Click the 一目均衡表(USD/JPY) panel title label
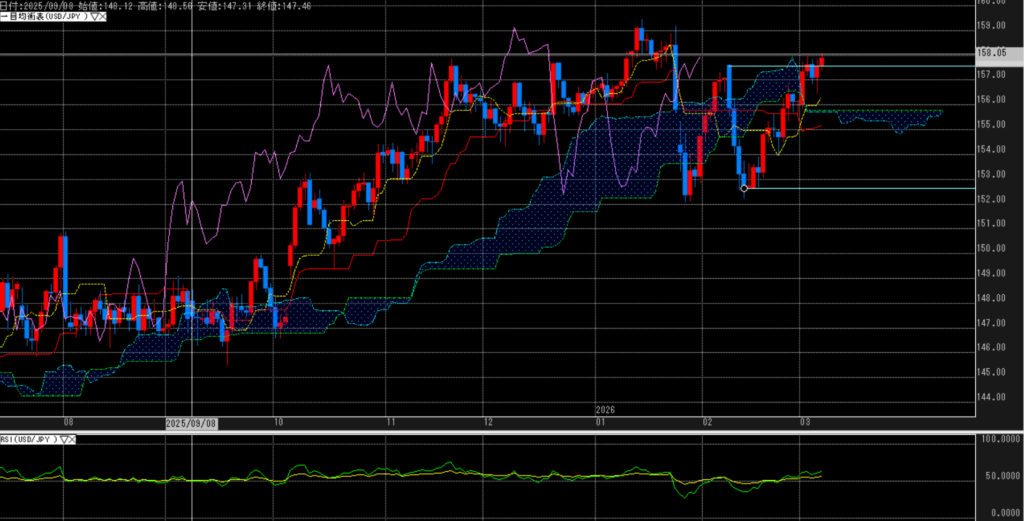 tap(46, 17)
